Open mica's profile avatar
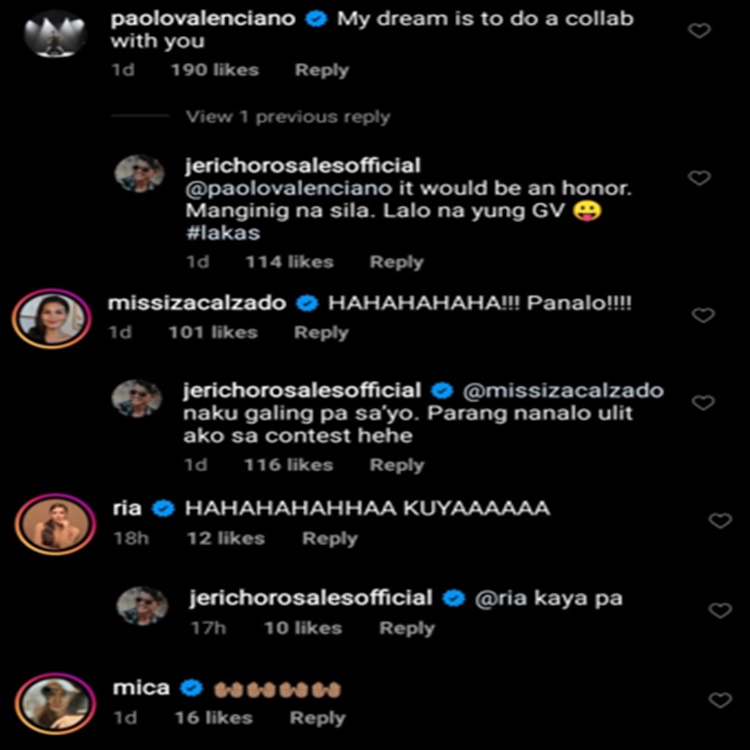 [x=53, y=703]
